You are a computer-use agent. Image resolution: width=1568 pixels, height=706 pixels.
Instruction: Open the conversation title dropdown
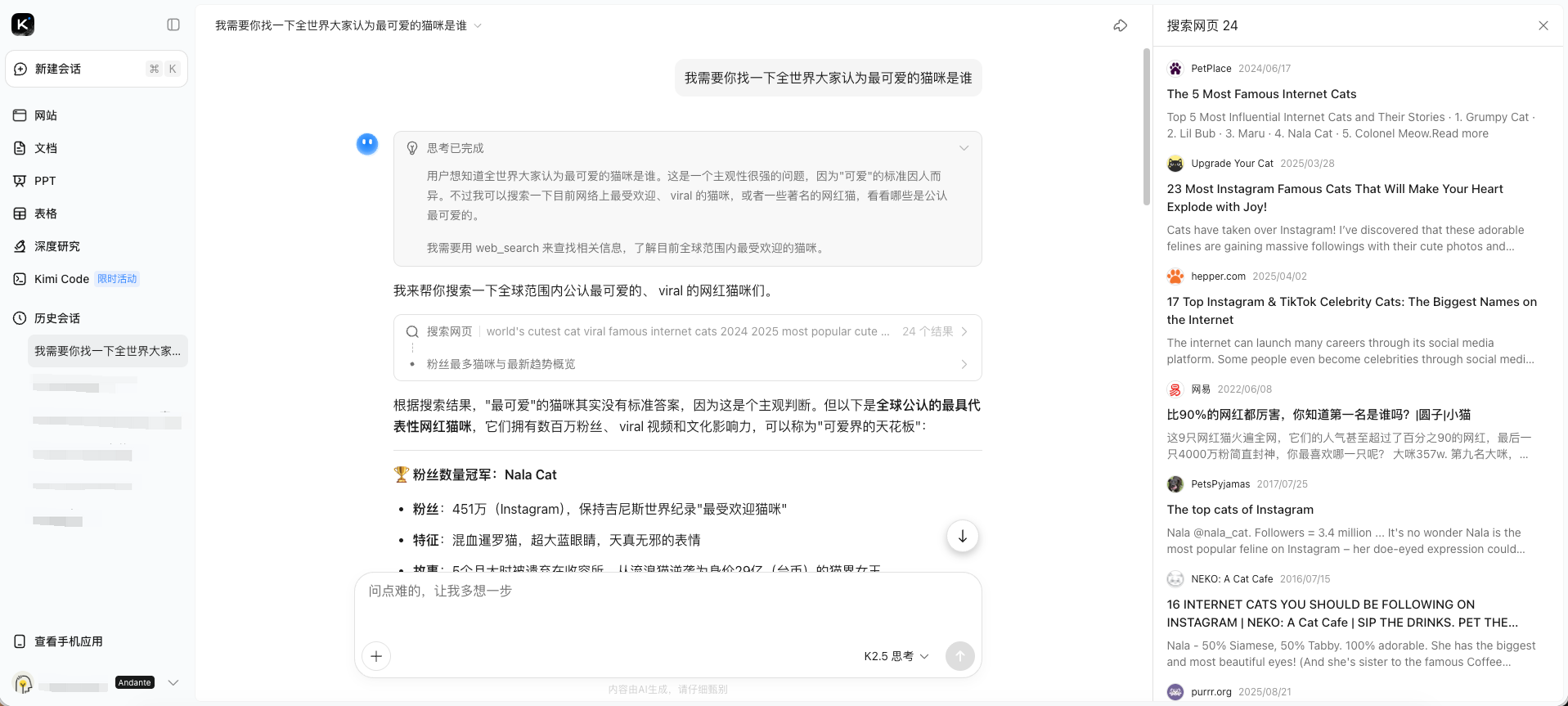(478, 25)
